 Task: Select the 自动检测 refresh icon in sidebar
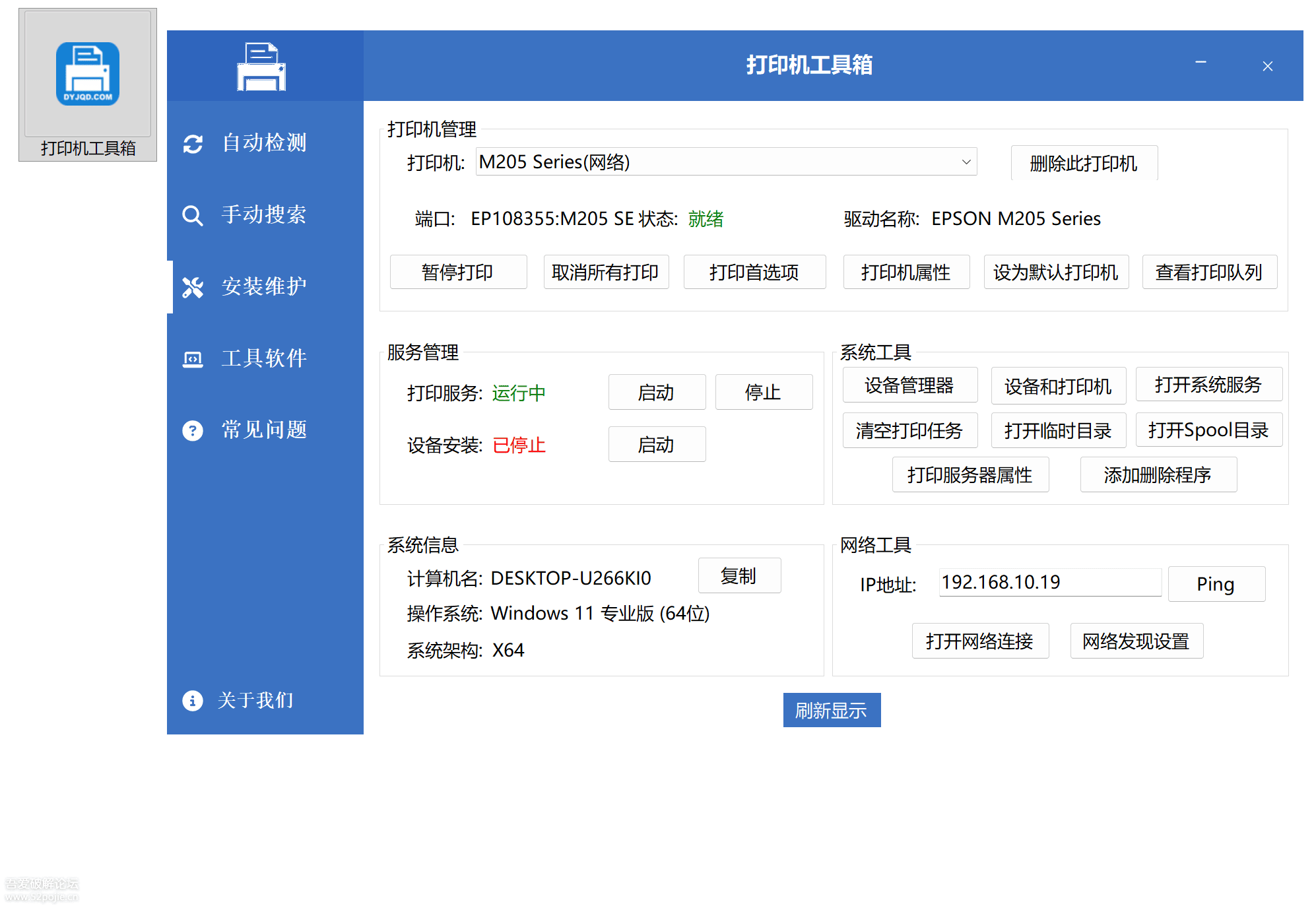(192, 143)
